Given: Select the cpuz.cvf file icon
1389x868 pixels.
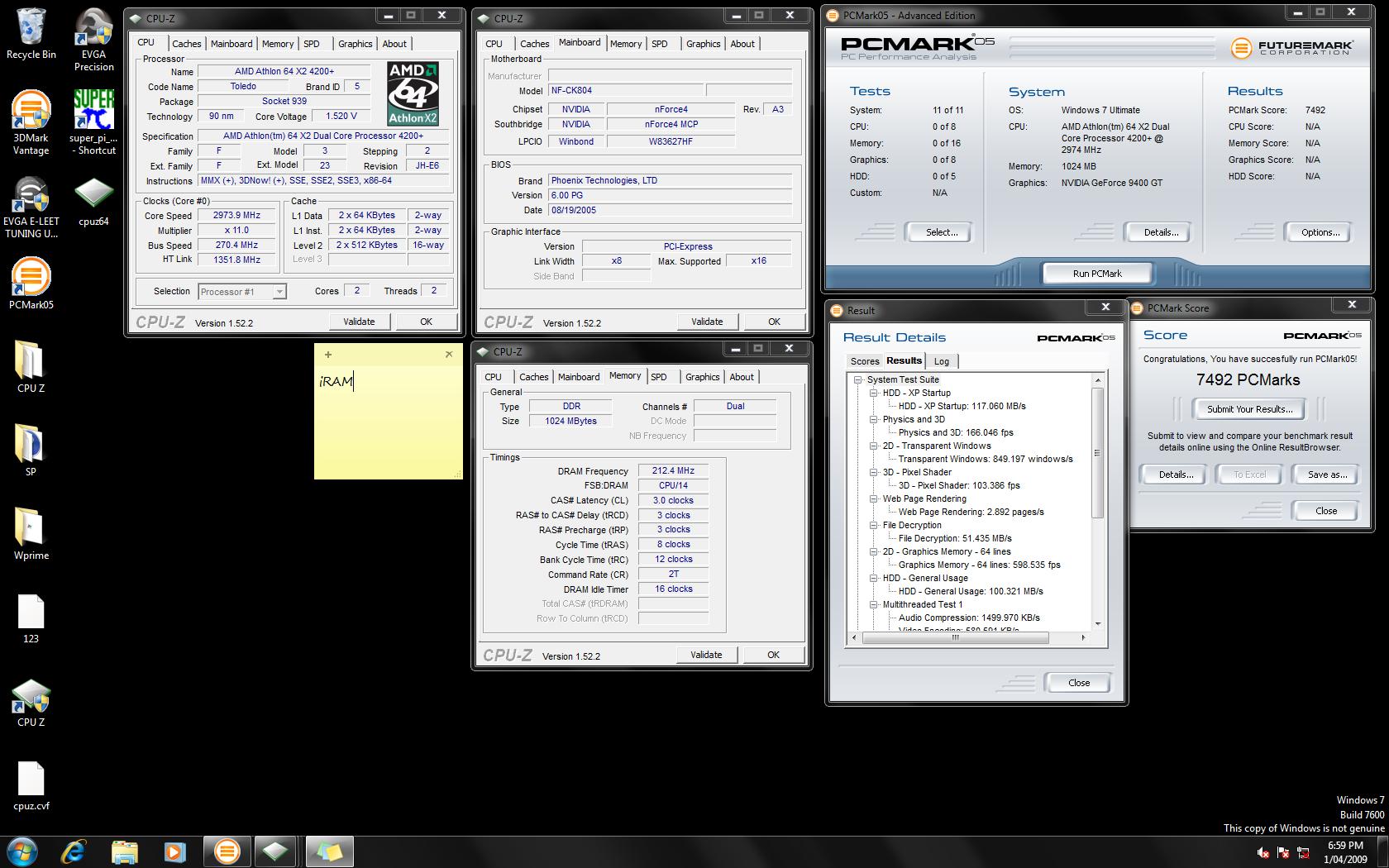Looking at the screenshot, I should (31, 785).
